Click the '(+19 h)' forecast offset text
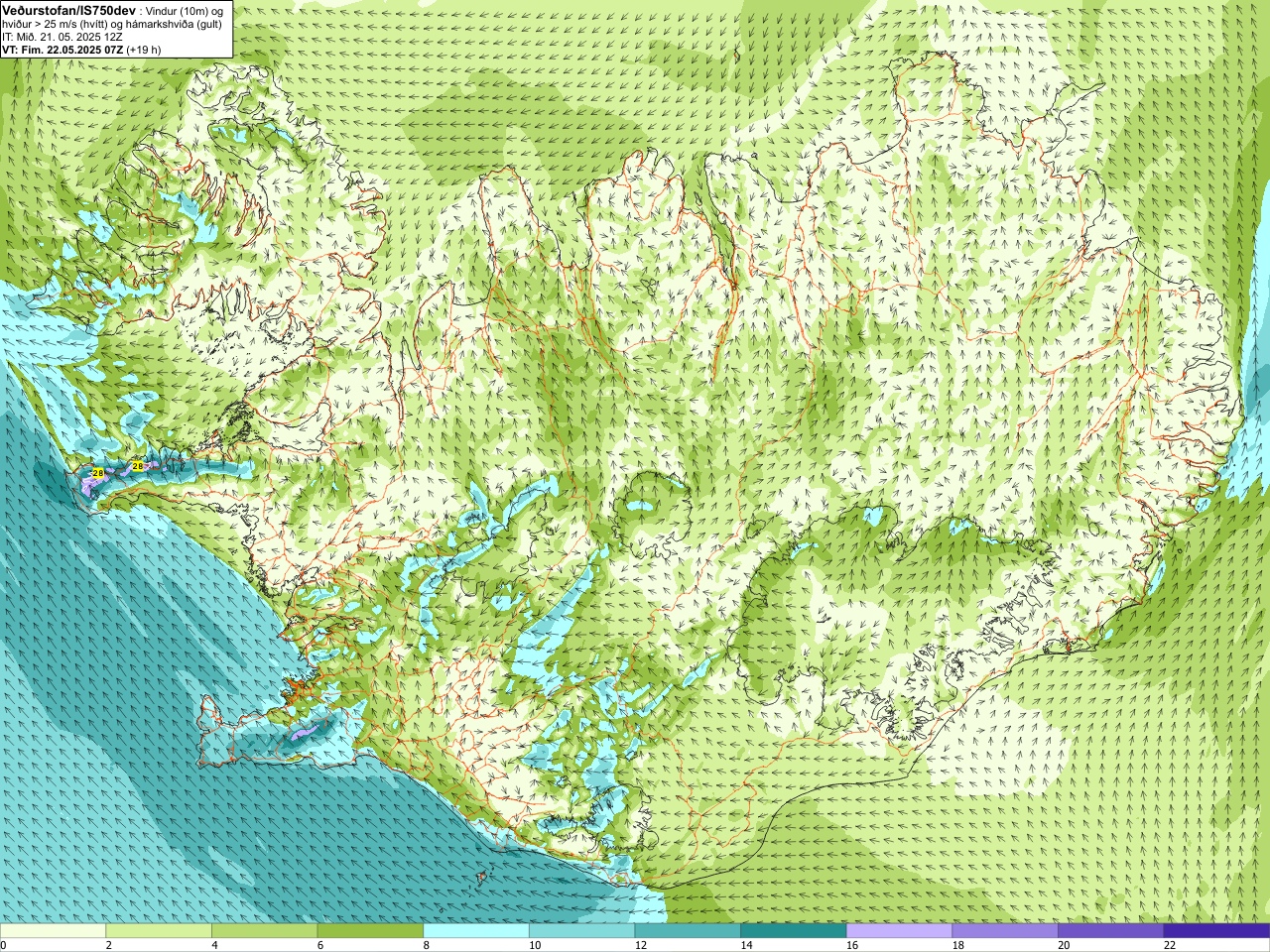 click(x=143, y=50)
